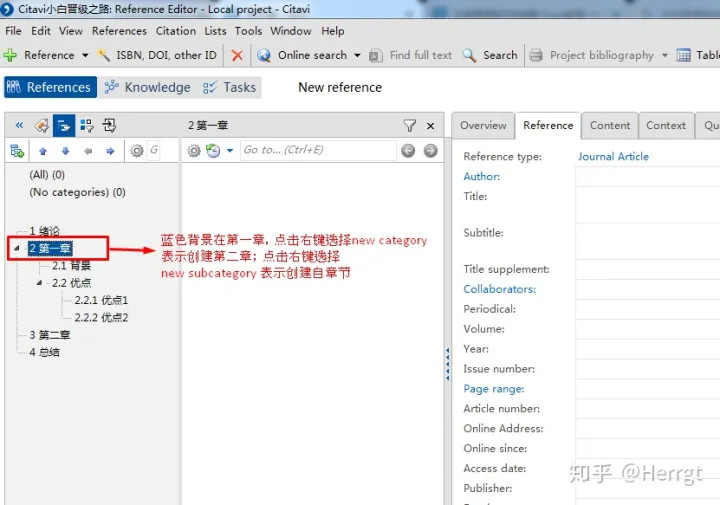The width and height of the screenshot is (720, 505).
Task: Click the colored squares filter icon
Action: [87, 125]
